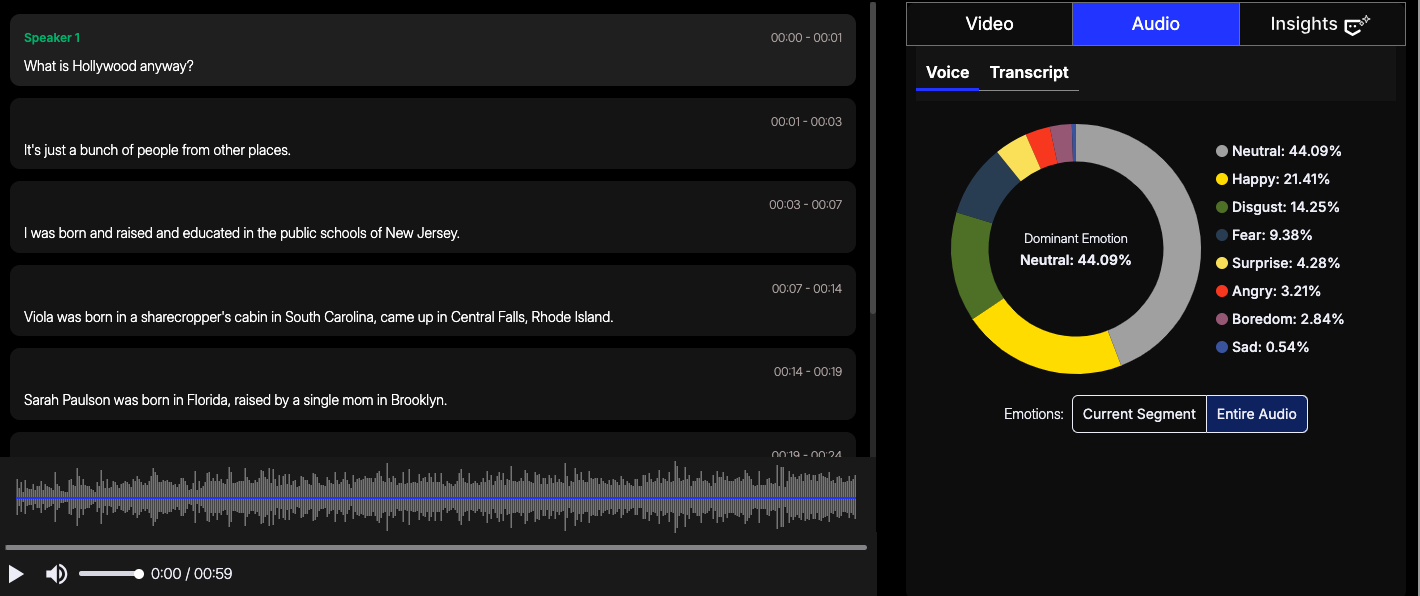Open the Insights tab
The width and height of the screenshot is (1420, 596).
pos(1303,24)
